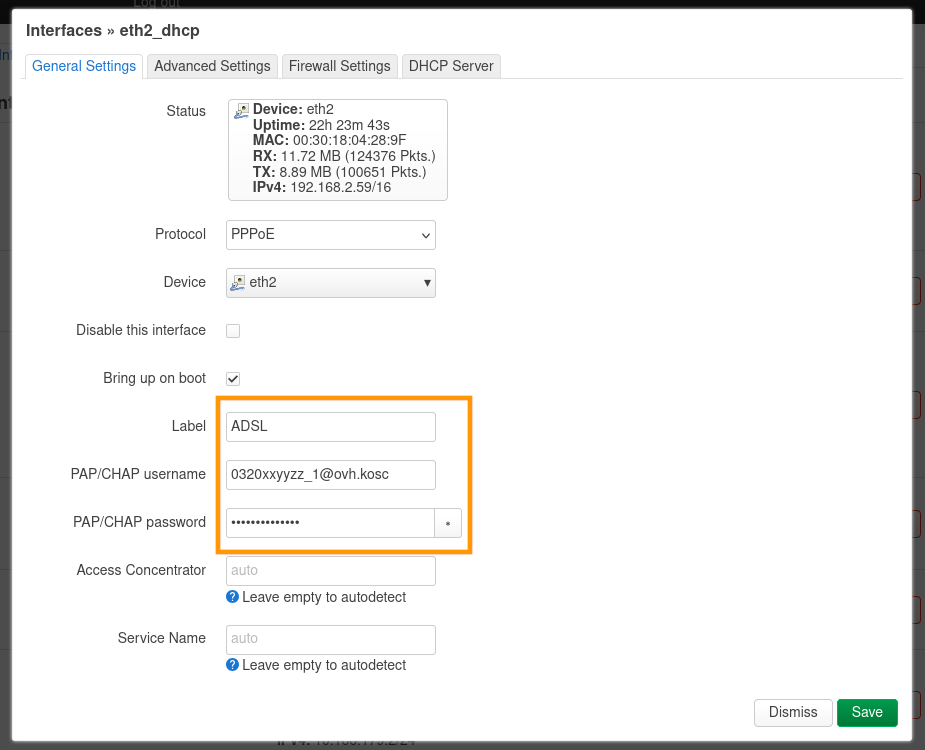Viewport: 925px width, 750px height.
Task: Click the ethernet icon in Device selector
Action: pyautogui.click(x=238, y=283)
